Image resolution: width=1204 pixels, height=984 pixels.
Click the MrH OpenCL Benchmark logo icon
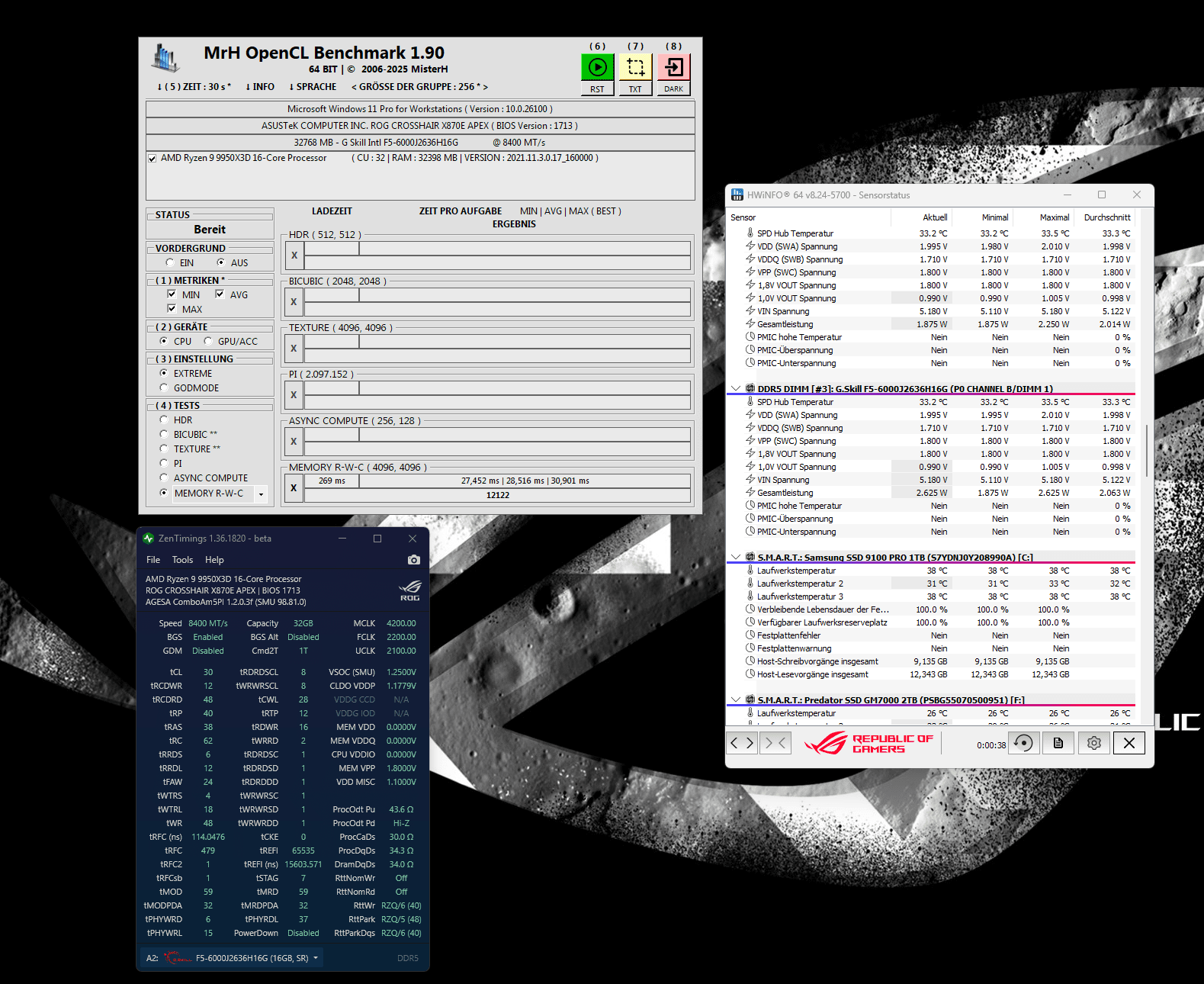coord(165,58)
